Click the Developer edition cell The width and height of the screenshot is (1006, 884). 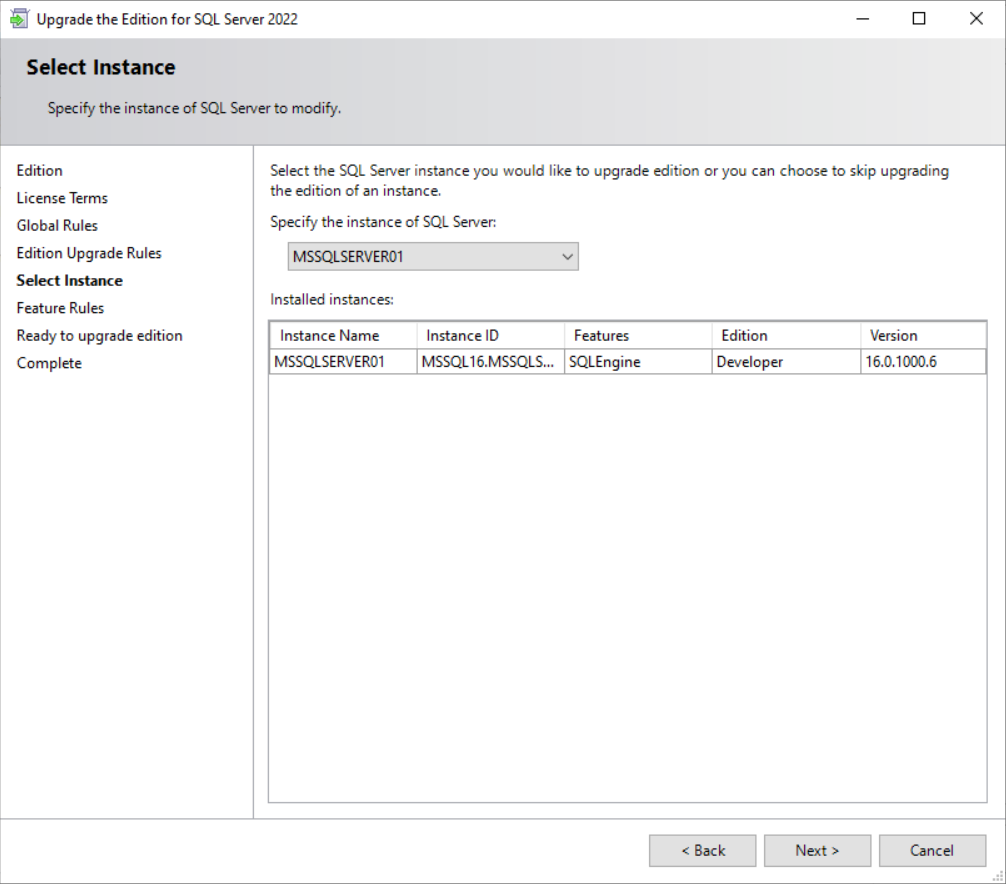point(787,362)
